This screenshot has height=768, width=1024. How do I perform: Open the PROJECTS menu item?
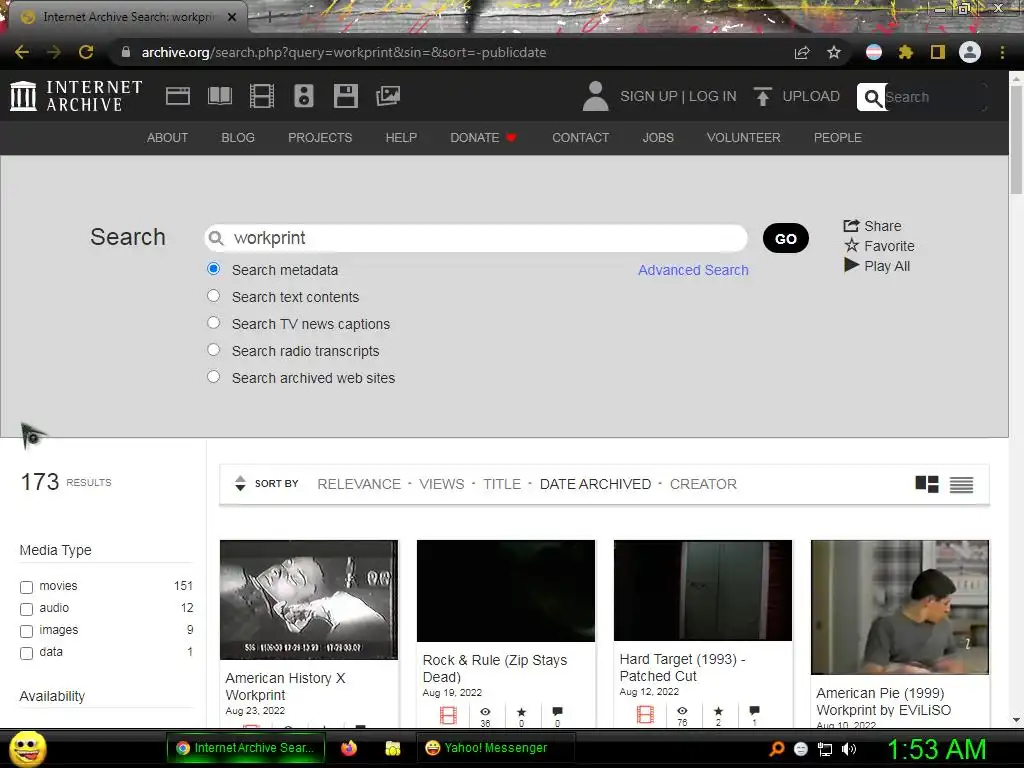pyautogui.click(x=320, y=138)
